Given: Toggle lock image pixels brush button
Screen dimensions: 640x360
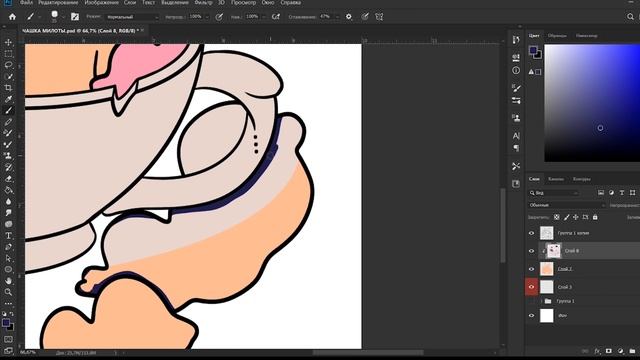Looking at the screenshot, I should click(566, 217).
